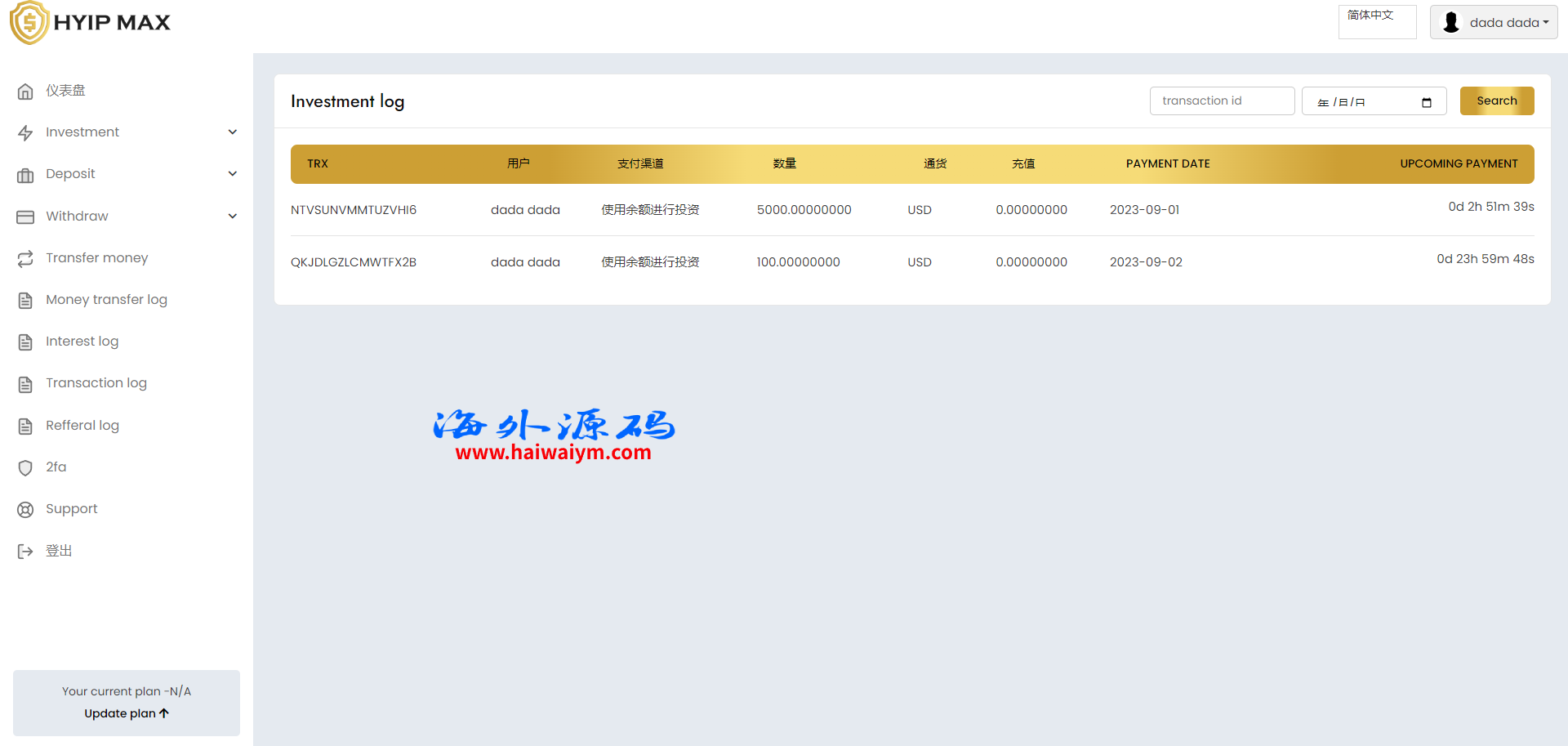Screen dimensions: 1568x746
Task: Expand the Withdraw submenu chevron
Action: pyautogui.click(x=233, y=217)
